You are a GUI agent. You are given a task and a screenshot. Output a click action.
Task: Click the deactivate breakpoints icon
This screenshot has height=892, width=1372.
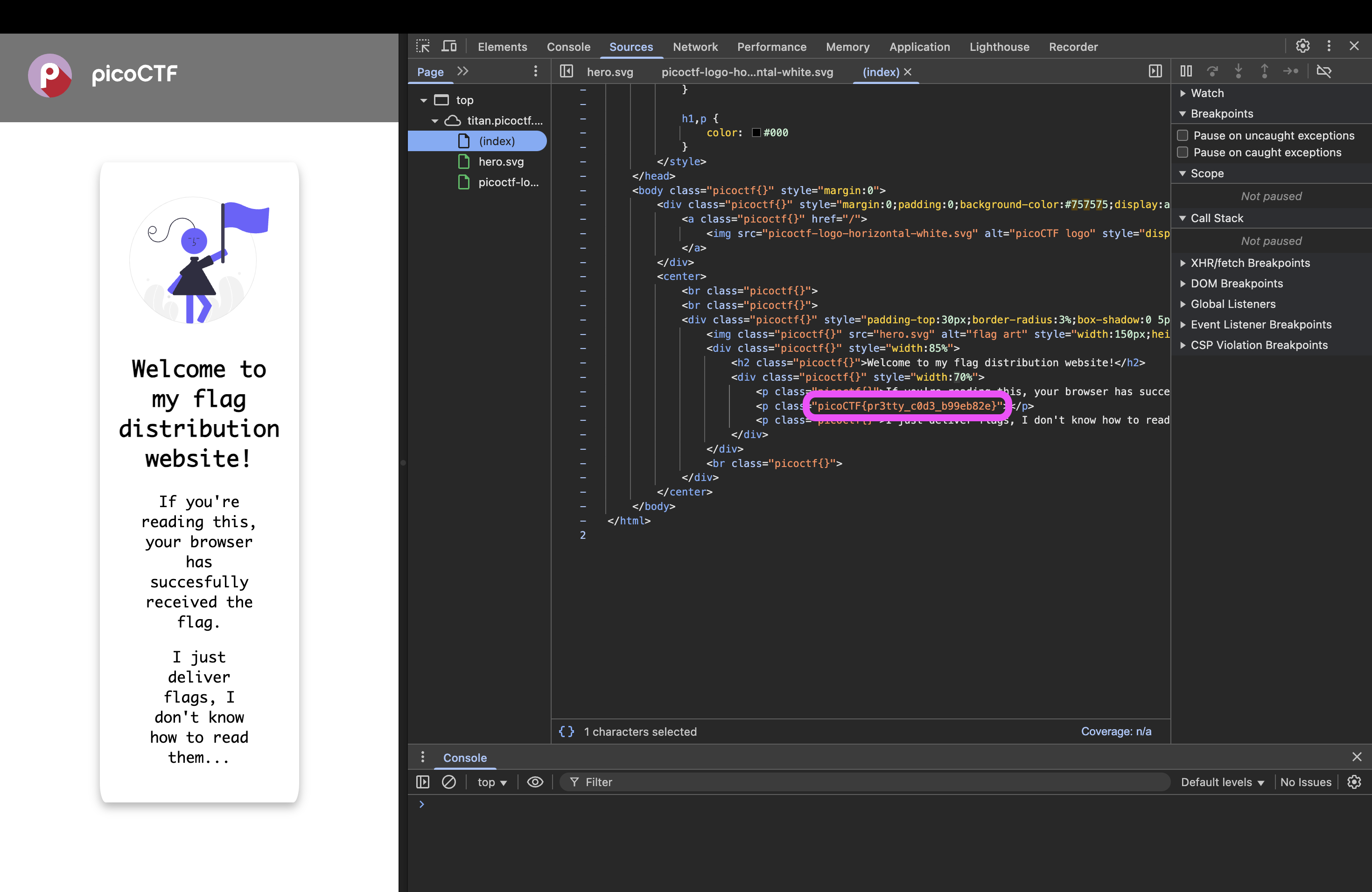click(1324, 71)
